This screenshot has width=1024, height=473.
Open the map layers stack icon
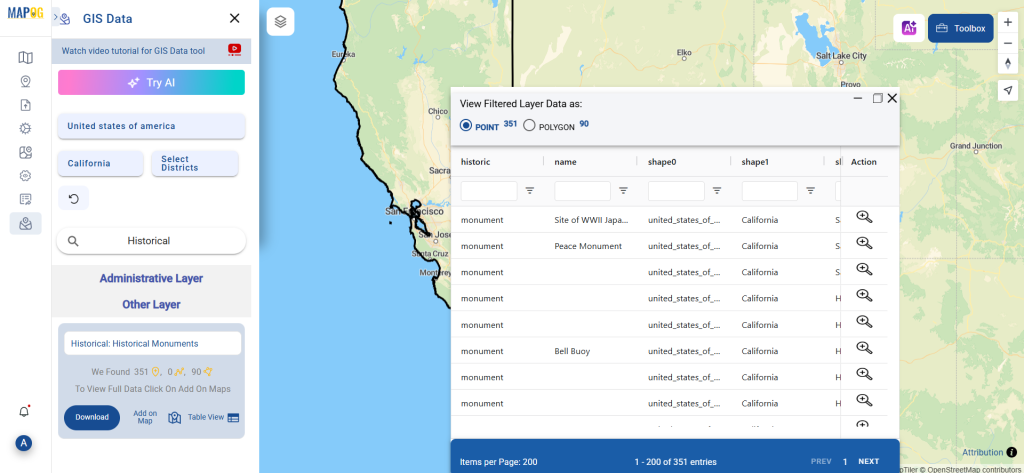(281, 21)
